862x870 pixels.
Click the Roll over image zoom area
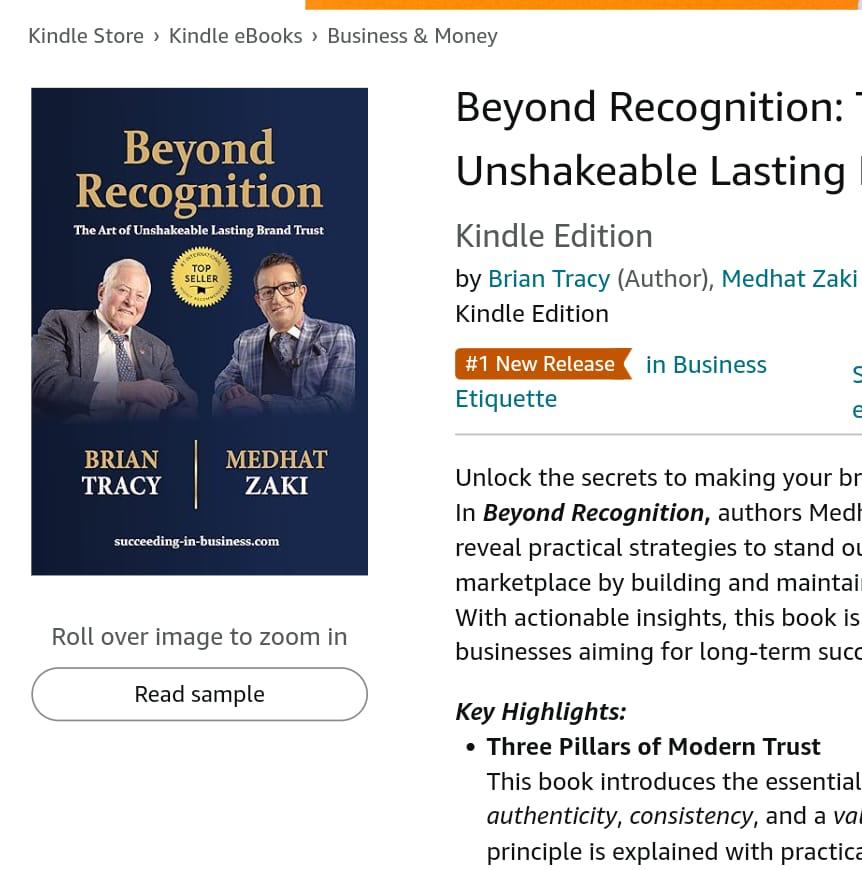pyautogui.click(x=199, y=636)
